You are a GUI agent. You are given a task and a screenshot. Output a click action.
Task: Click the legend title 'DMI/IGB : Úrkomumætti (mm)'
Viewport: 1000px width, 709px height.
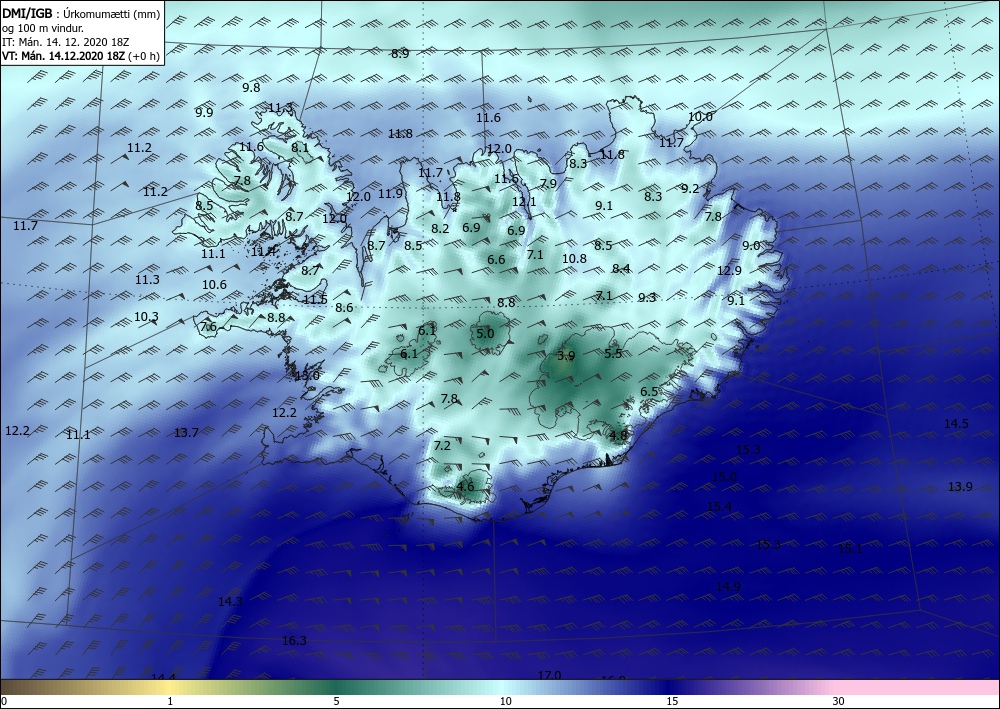point(80,15)
